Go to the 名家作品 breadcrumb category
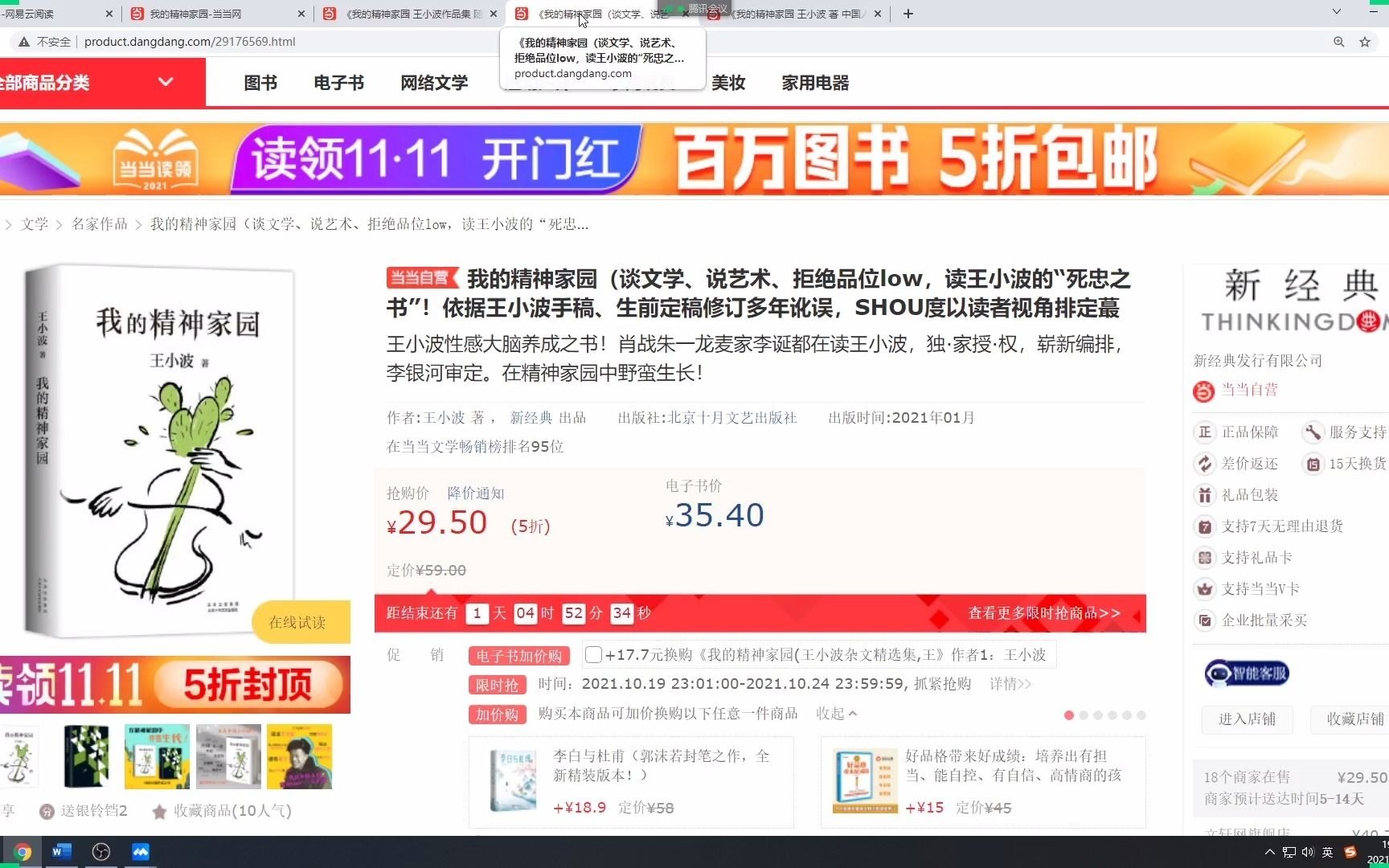 coord(100,224)
